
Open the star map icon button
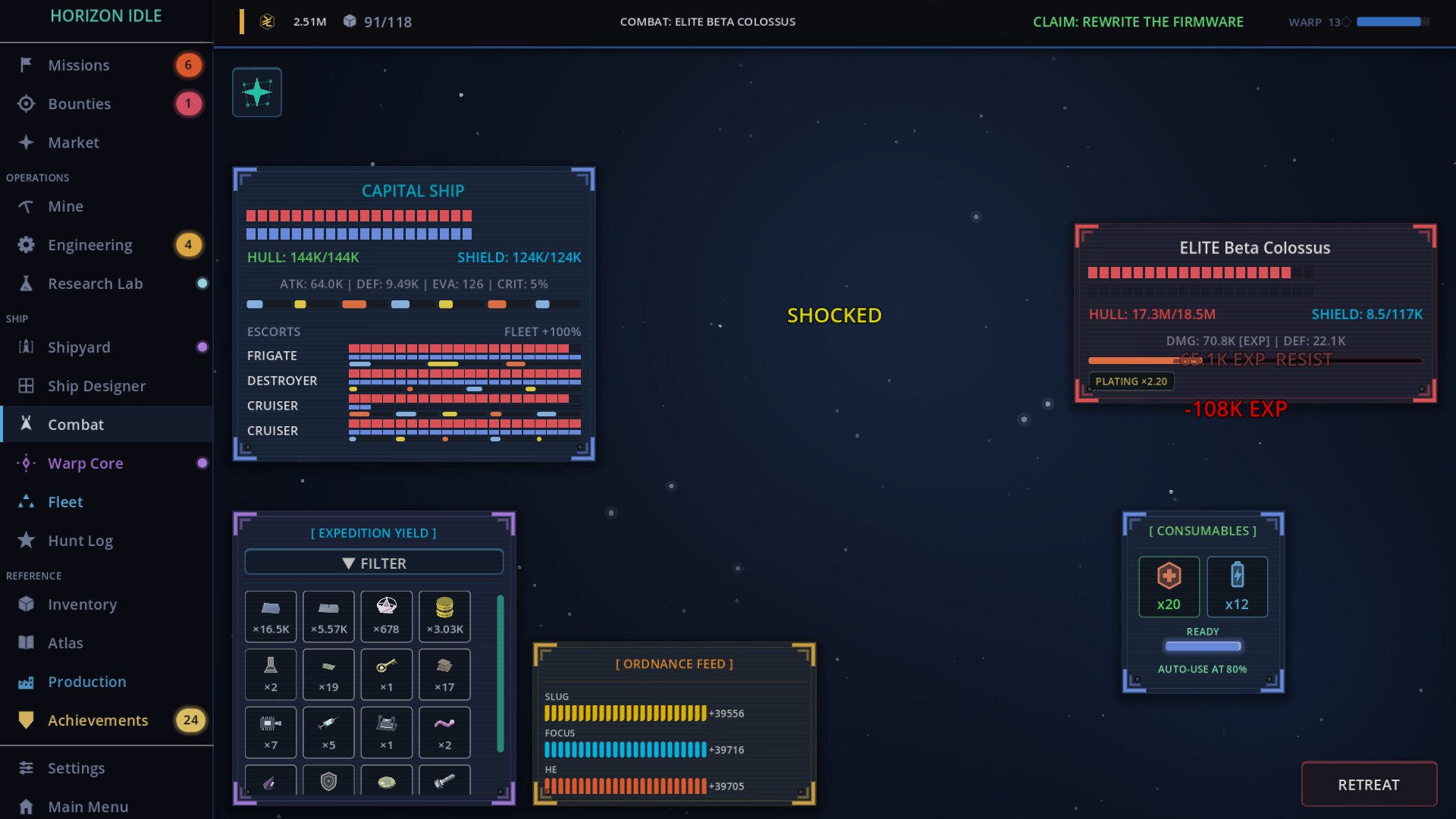pos(257,93)
